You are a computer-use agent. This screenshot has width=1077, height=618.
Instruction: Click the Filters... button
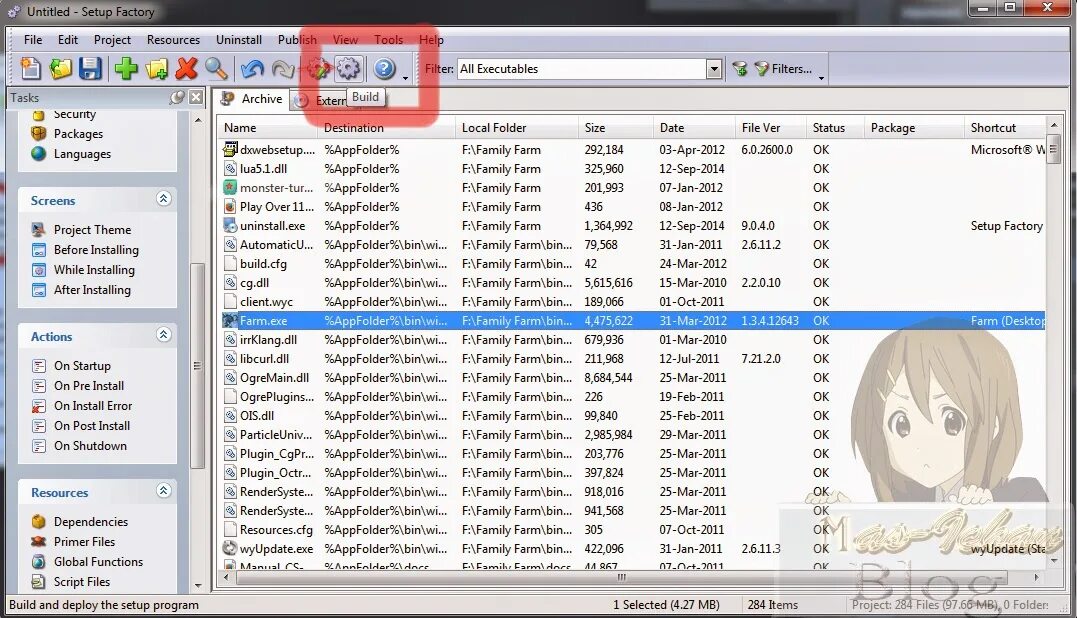point(783,69)
